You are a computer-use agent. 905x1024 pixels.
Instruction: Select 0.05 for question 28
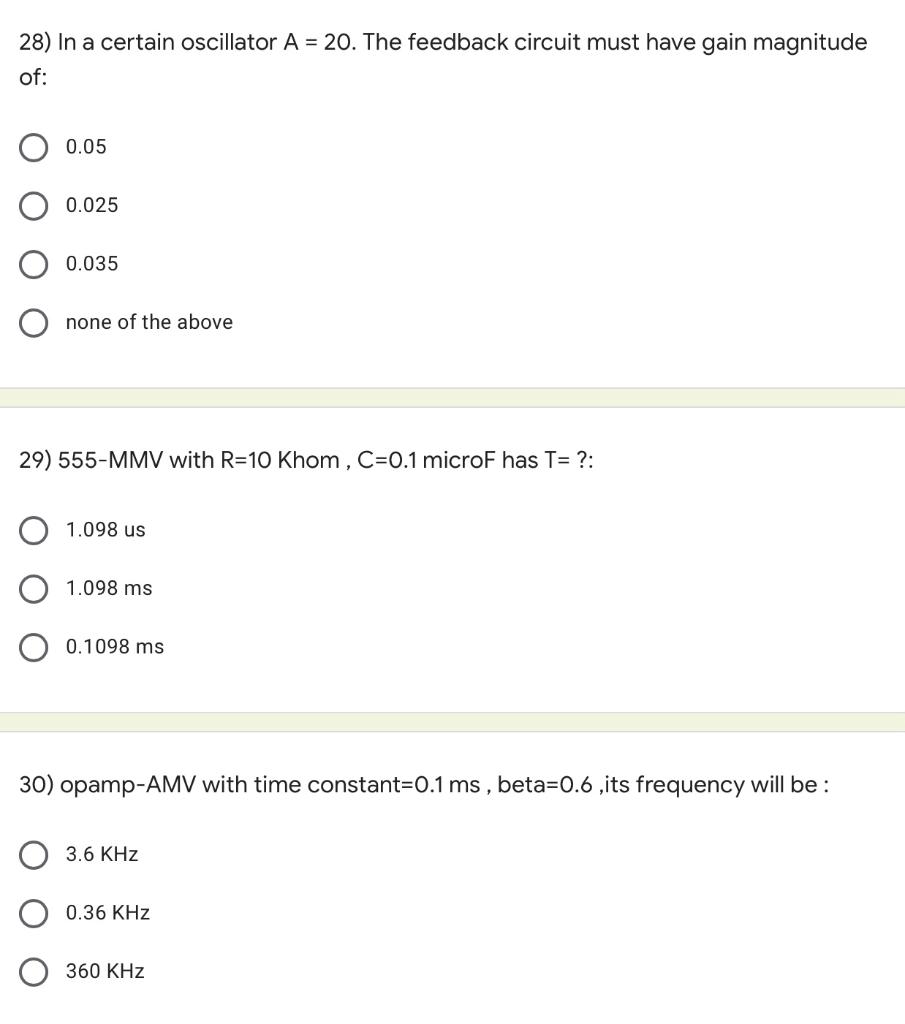coord(33,148)
